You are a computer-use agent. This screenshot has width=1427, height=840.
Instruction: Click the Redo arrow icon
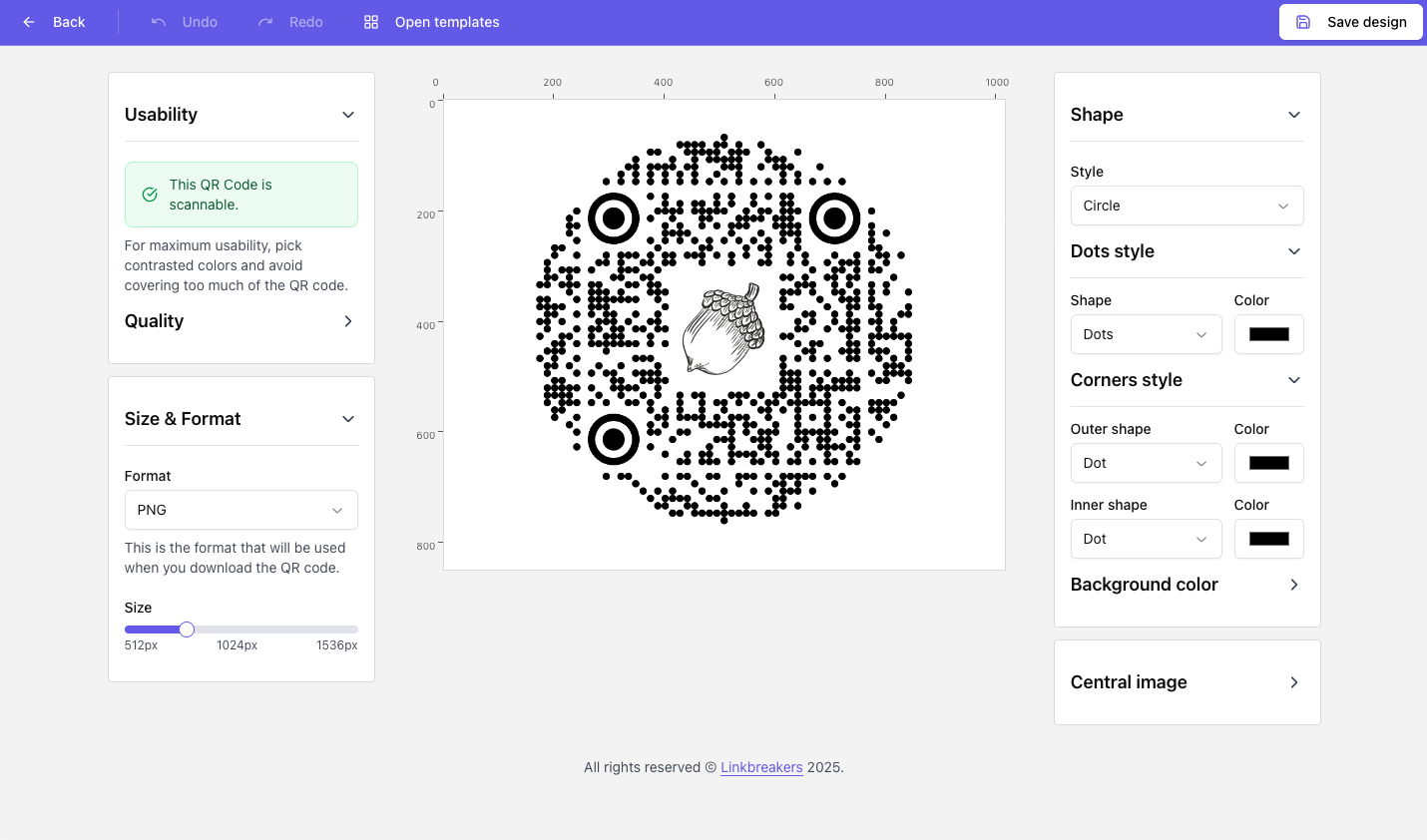265,22
